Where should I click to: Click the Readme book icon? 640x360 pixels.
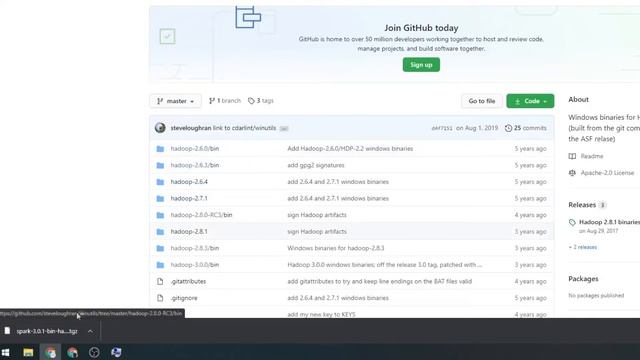coord(572,156)
